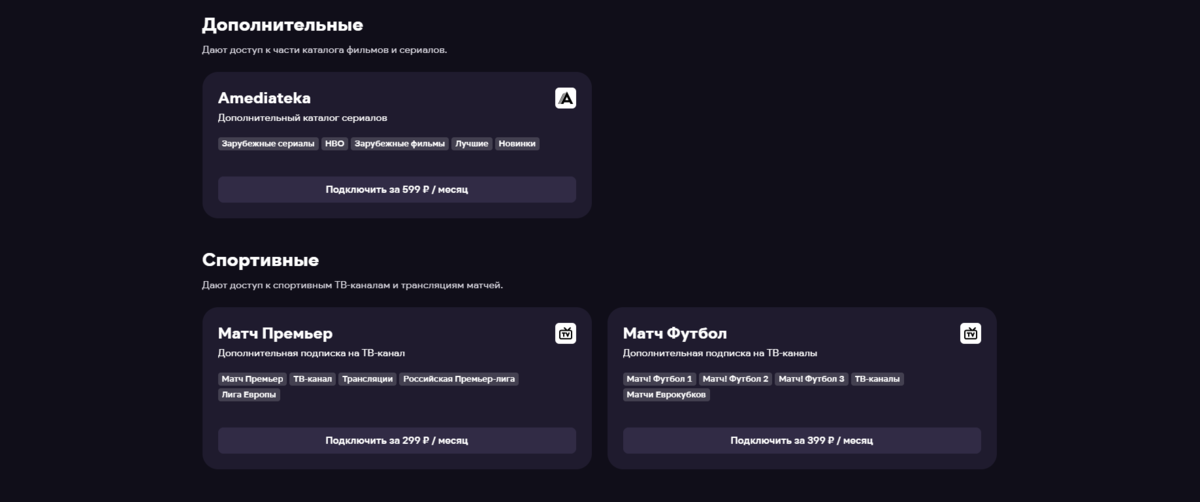Click the Российская Премьер-лига tag
1200x502 pixels.
point(460,379)
